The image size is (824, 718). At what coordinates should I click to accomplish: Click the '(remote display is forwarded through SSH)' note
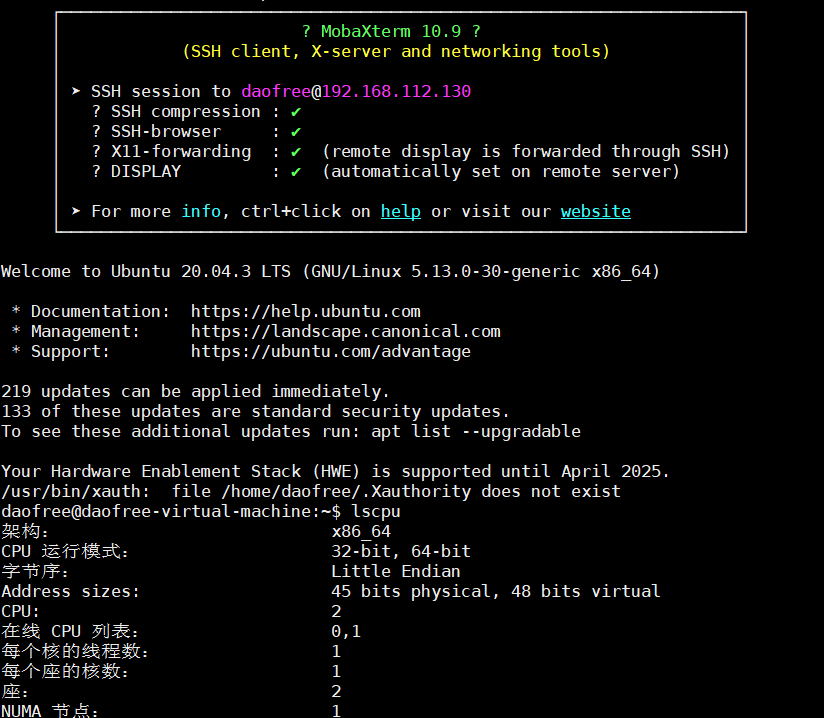(526, 152)
